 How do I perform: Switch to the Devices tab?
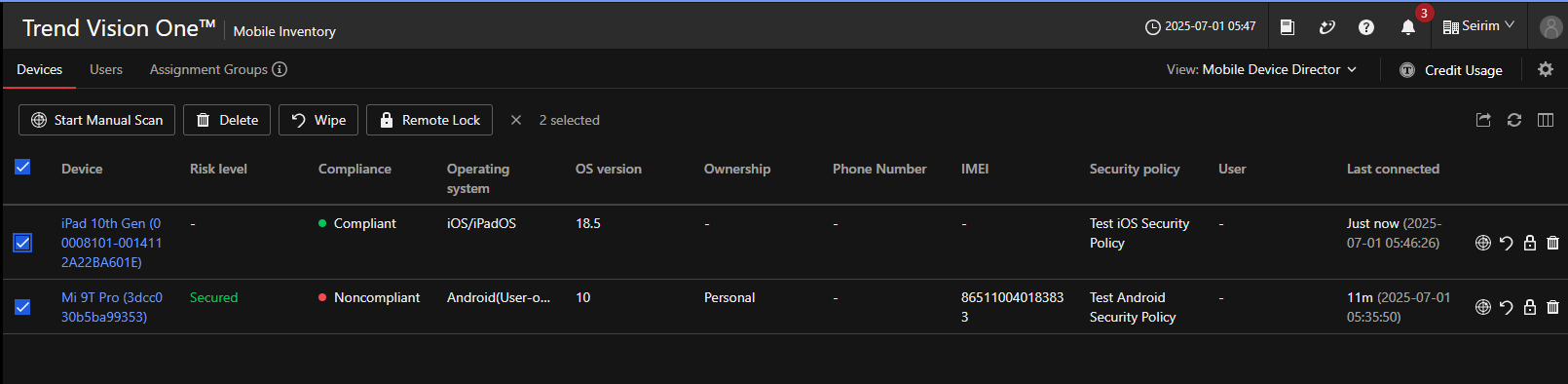pos(40,69)
